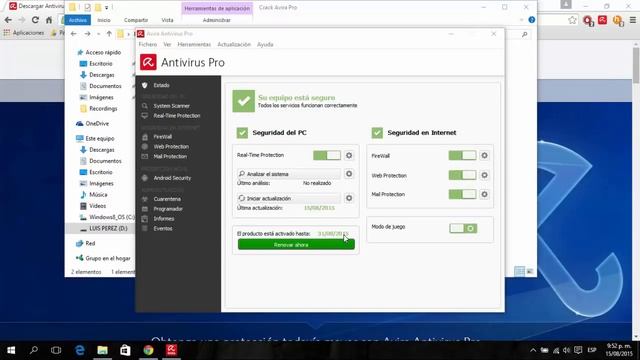Screen dimensions: 640x360
Task: Click the Informes sidebar icon
Action: click(x=144, y=219)
